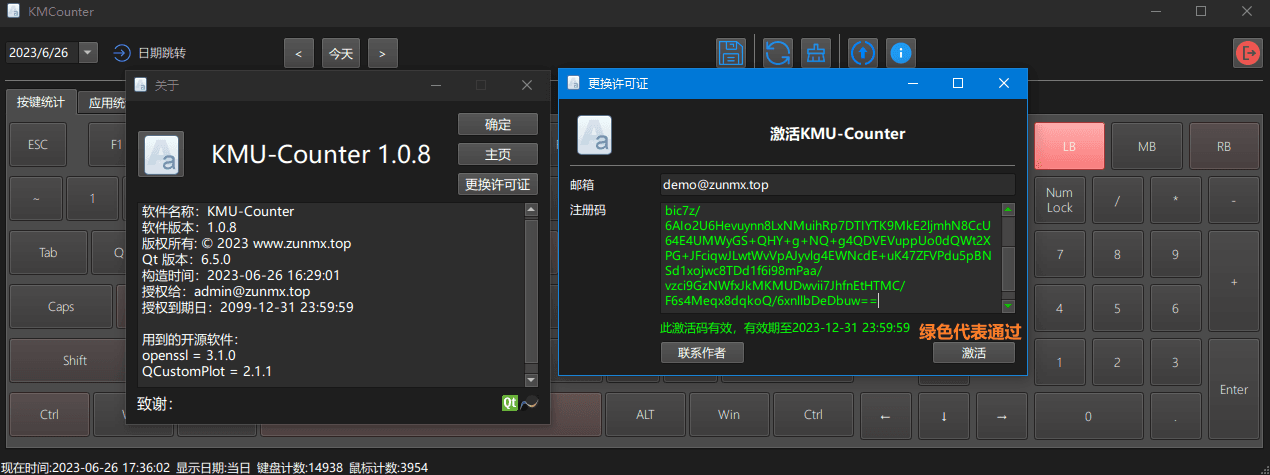
Task: Go to previous day with < button
Action: (x=299, y=53)
